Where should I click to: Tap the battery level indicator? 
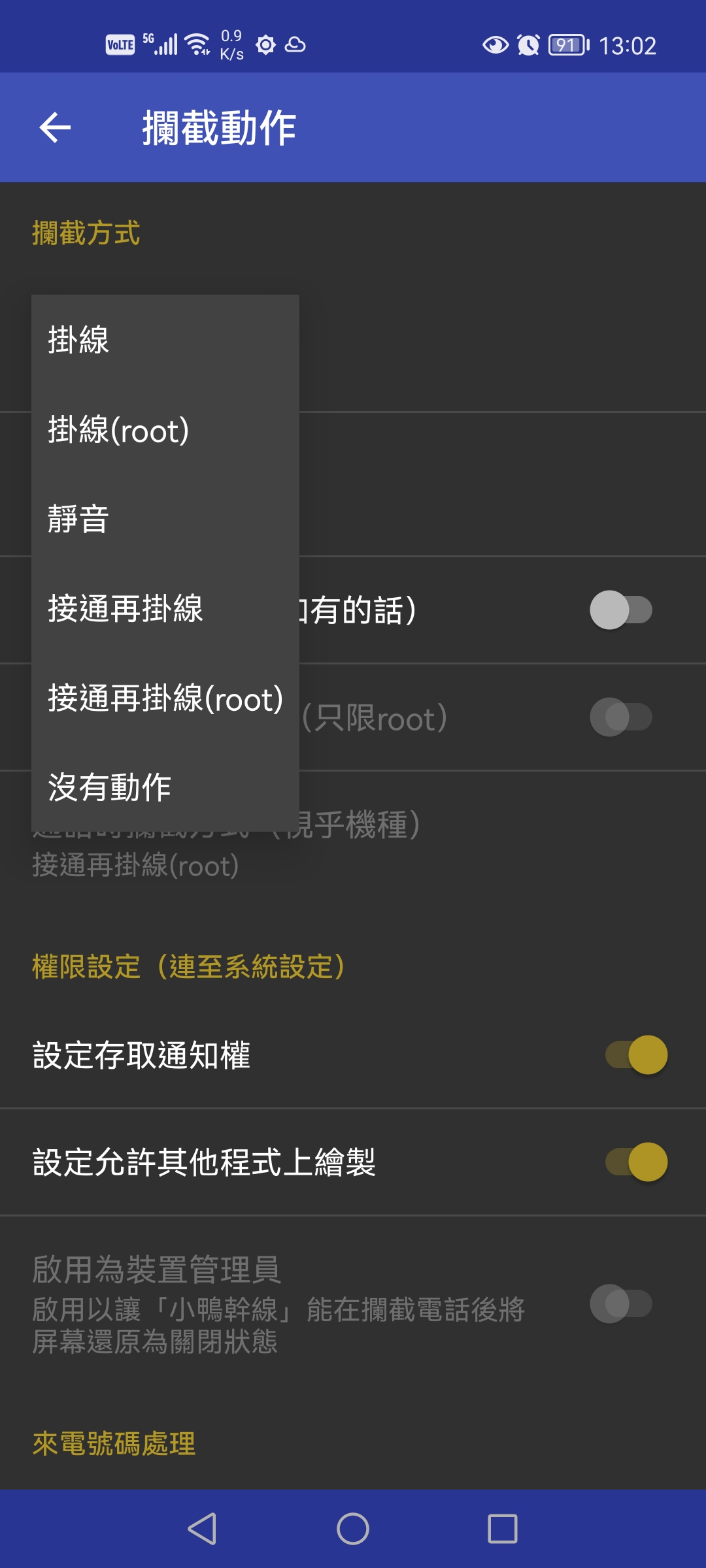[x=568, y=45]
